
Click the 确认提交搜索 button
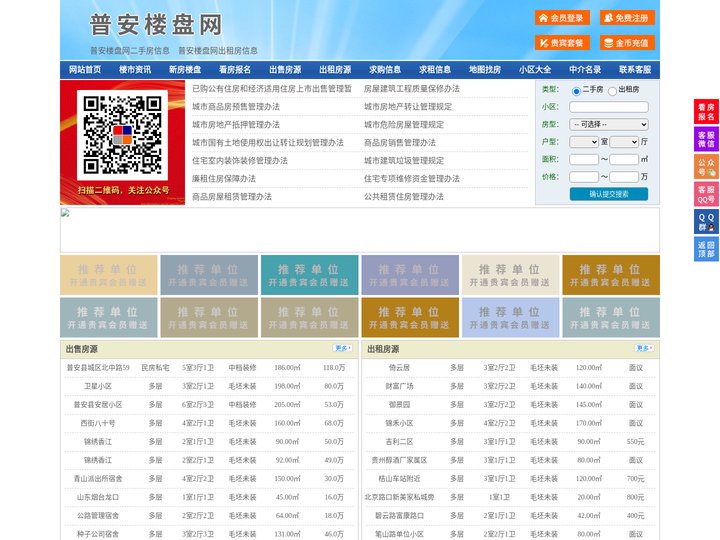[609, 194]
